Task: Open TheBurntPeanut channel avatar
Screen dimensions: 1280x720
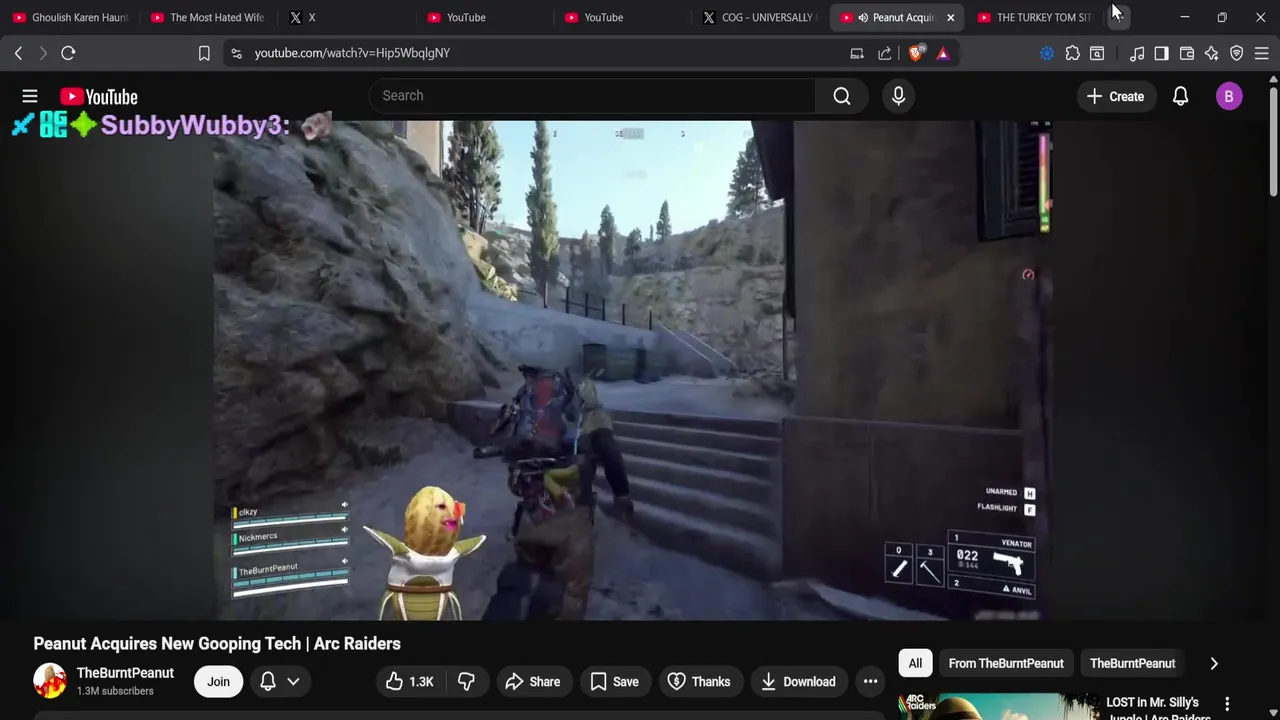Action: pos(50,681)
